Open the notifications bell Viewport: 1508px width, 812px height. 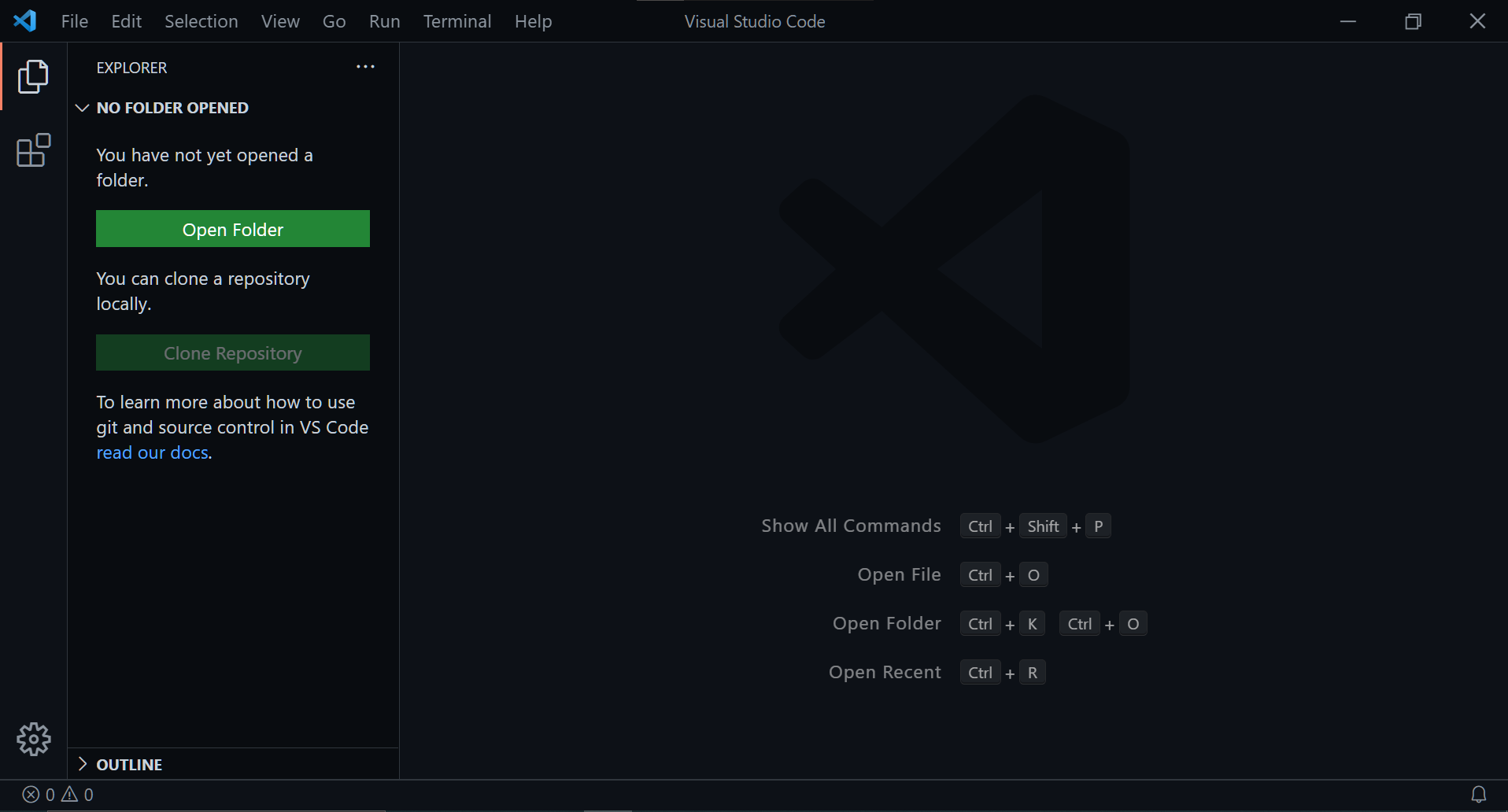(1477, 793)
